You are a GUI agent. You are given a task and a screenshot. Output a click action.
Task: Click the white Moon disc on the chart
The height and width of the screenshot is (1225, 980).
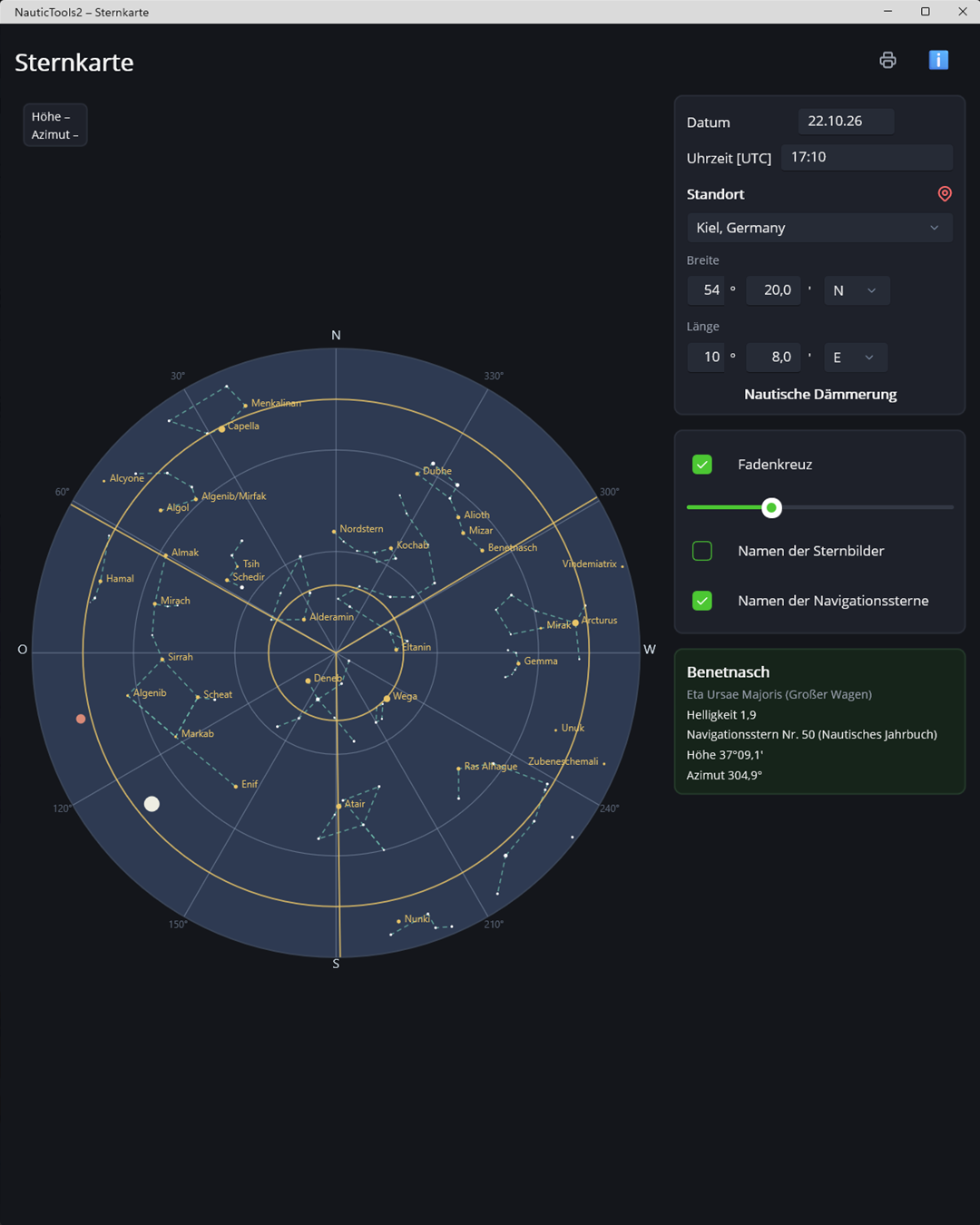coord(152,804)
